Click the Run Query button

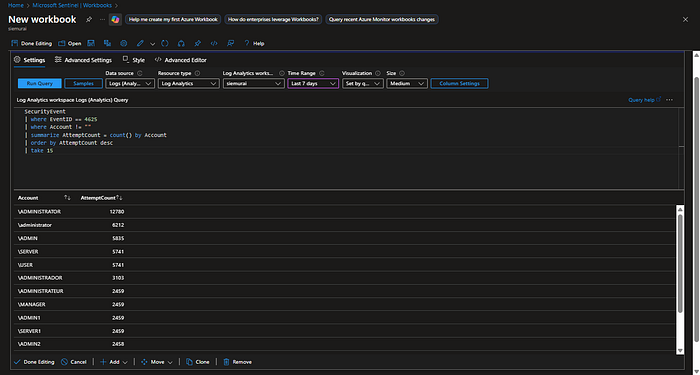[40, 83]
